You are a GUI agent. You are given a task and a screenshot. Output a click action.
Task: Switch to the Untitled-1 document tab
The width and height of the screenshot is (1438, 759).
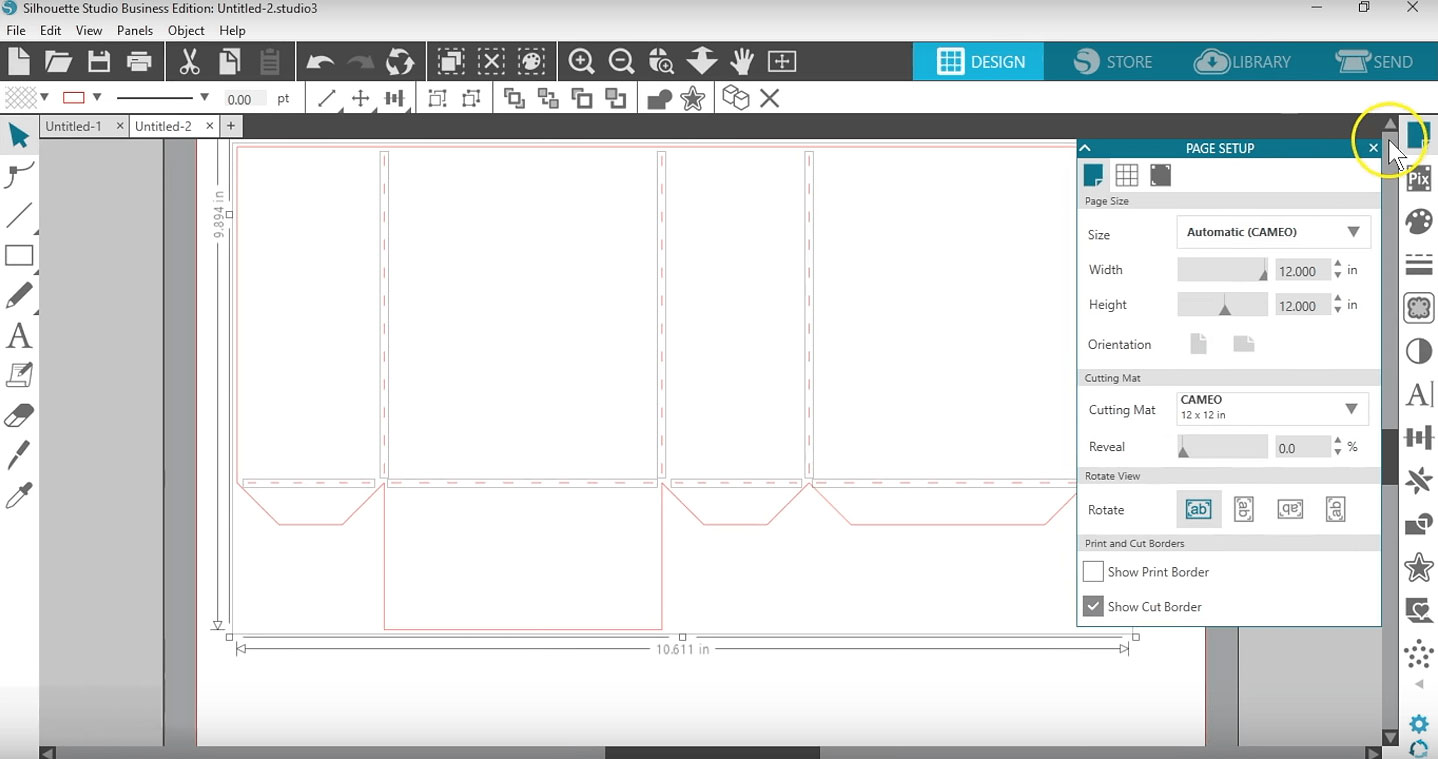tap(74, 126)
